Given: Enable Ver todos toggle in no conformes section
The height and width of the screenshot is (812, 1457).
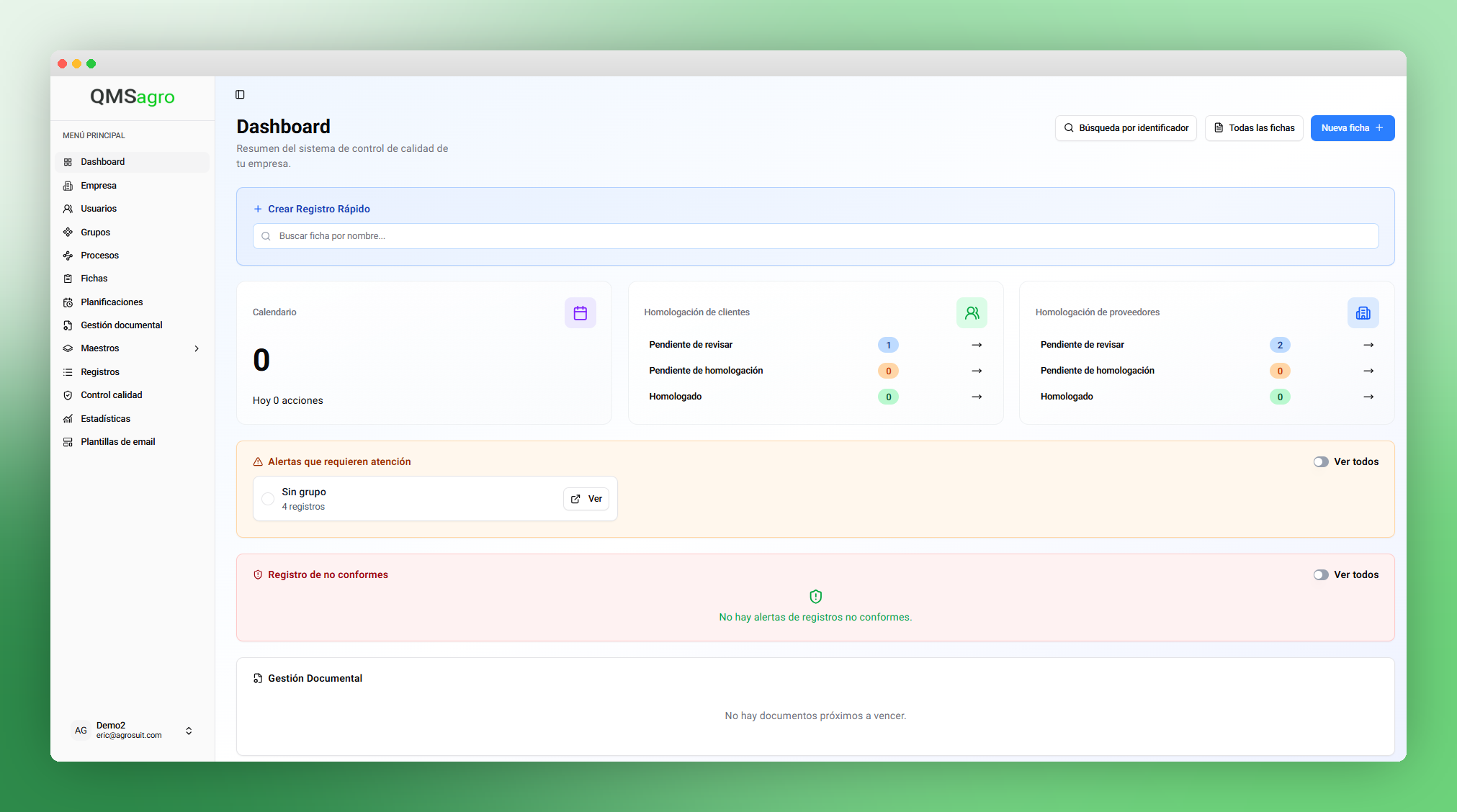Looking at the screenshot, I should pos(1320,575).
